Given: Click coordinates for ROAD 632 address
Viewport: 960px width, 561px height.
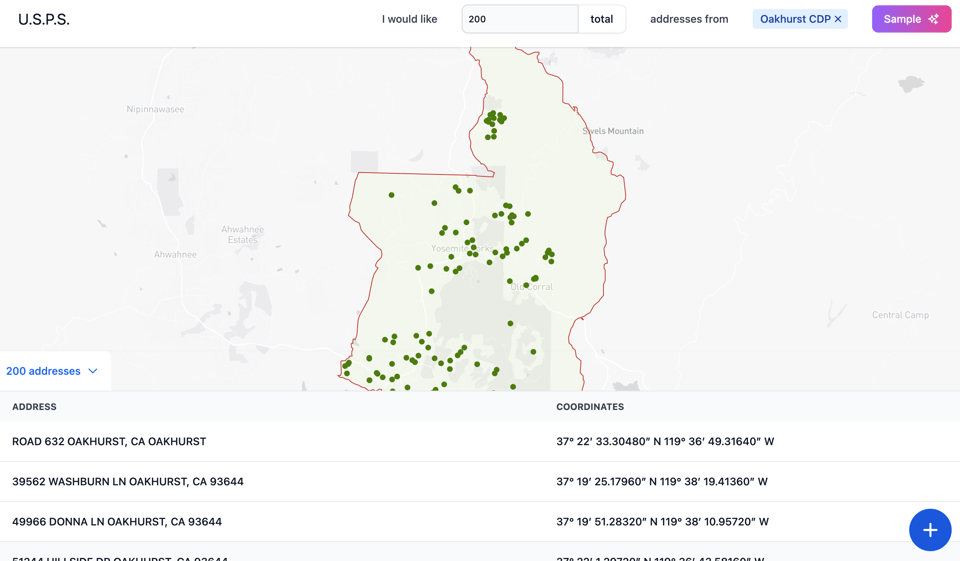Looking at the screenshot, I should point(665,441).
